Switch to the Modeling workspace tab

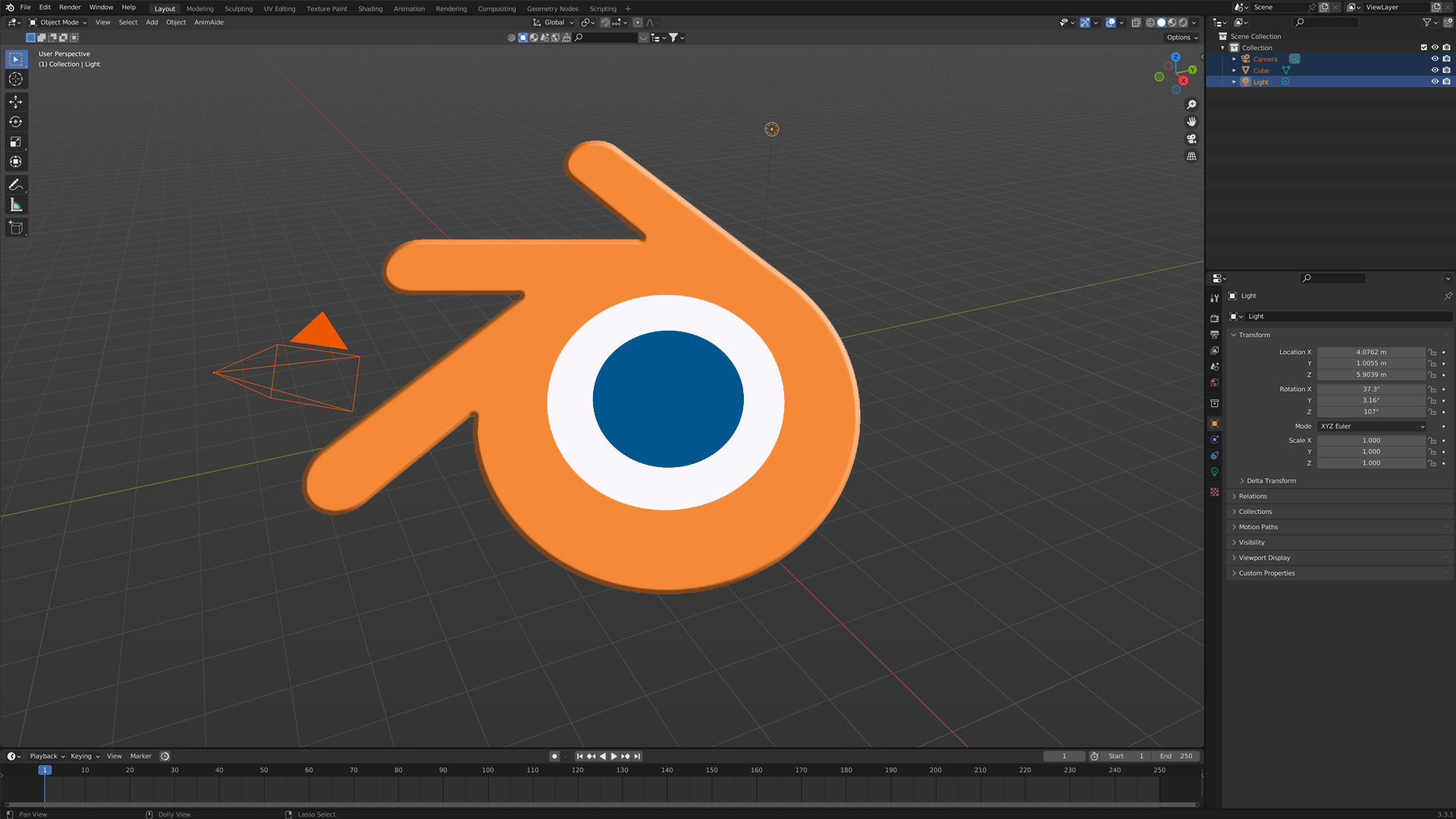(200, 9)
